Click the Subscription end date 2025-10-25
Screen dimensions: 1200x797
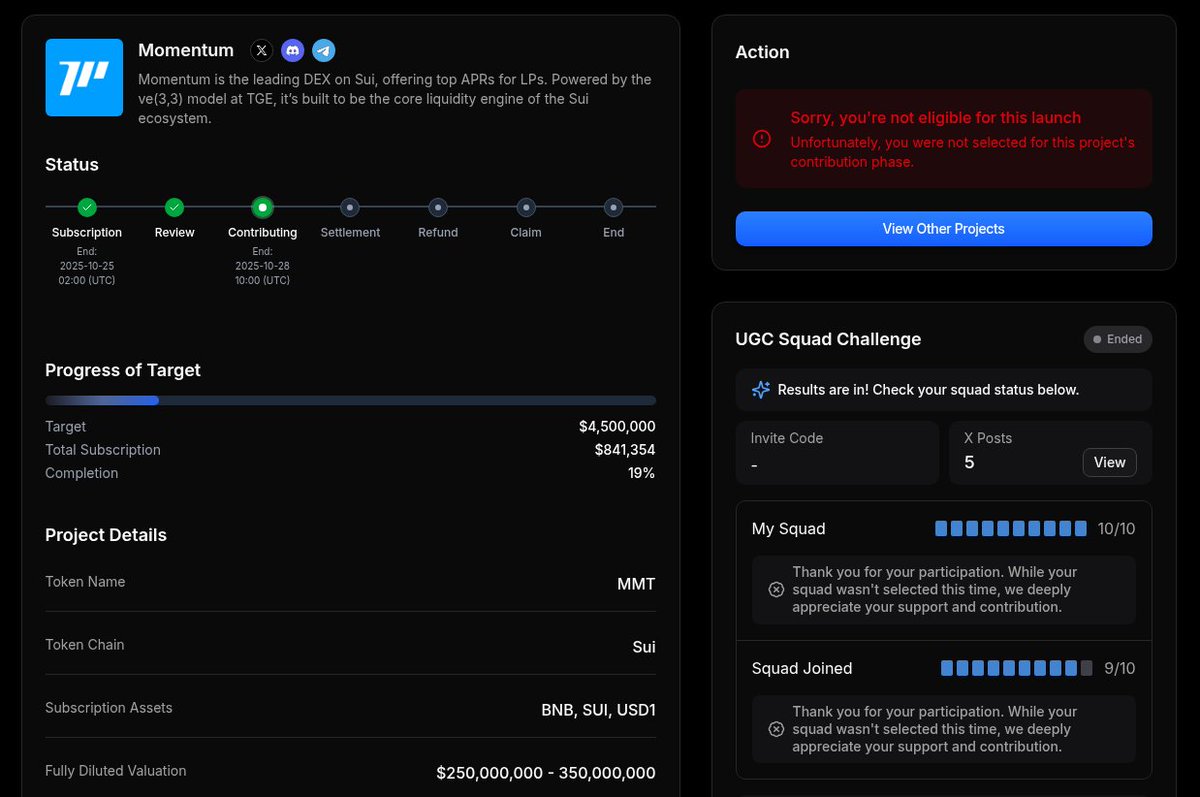87,266
